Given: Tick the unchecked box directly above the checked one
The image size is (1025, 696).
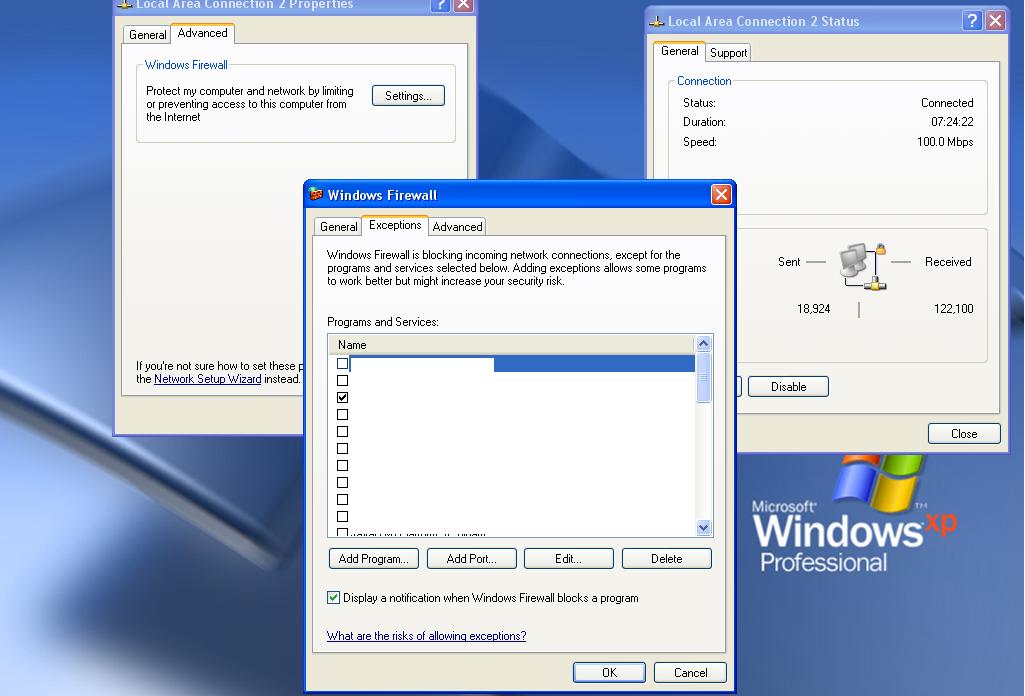Looking at the screenshot, I should (x=343, y=380).
